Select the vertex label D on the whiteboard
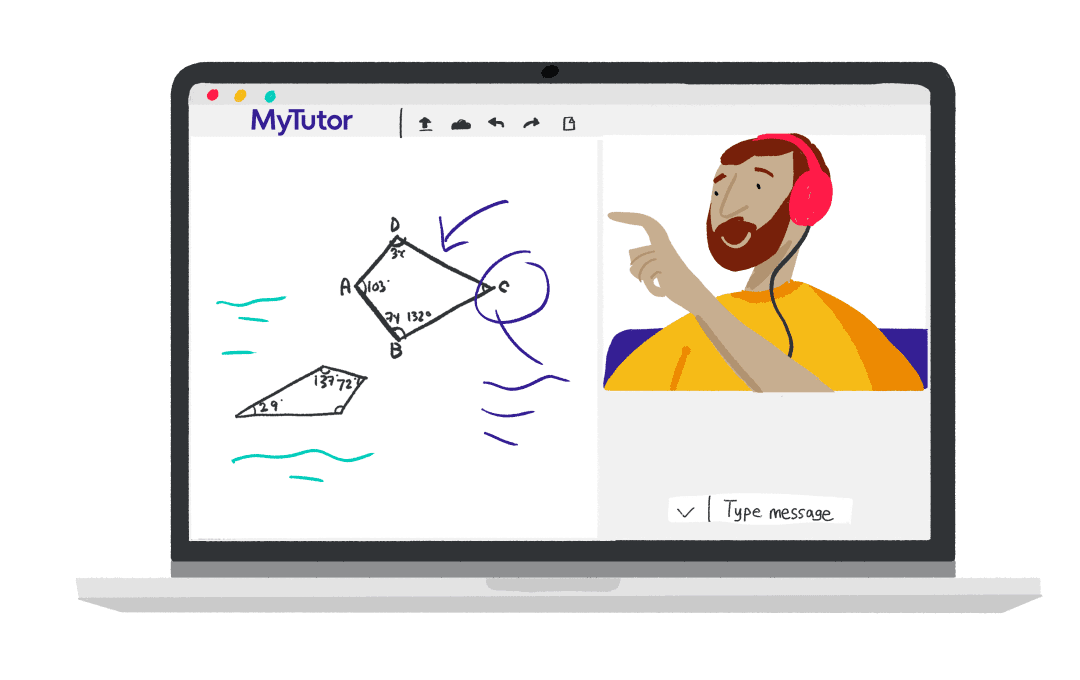Viewport: 1080px width, 680px height. pos(395,224)
